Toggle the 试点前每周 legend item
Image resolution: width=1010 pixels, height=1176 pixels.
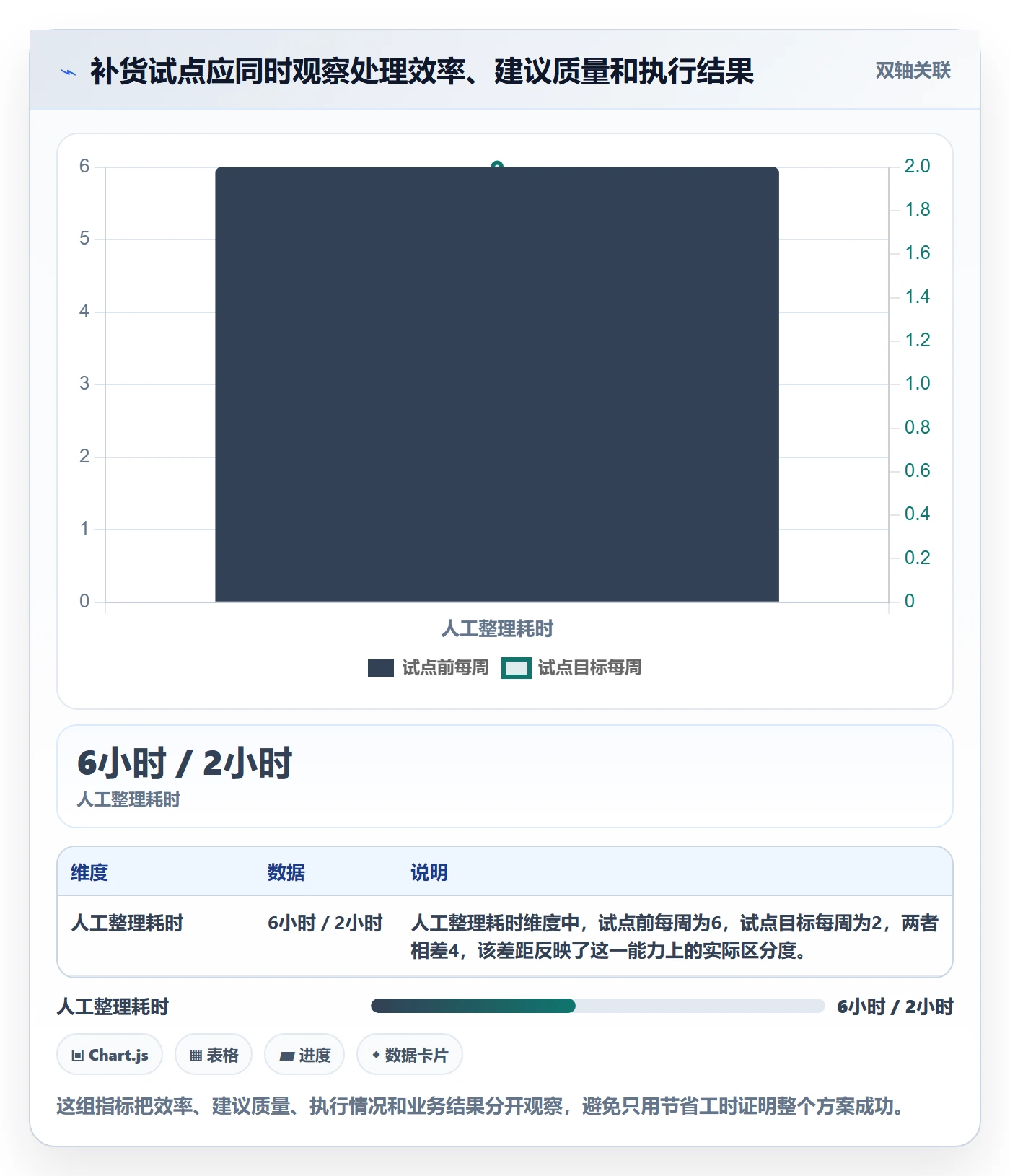click(x=429, y=667)
